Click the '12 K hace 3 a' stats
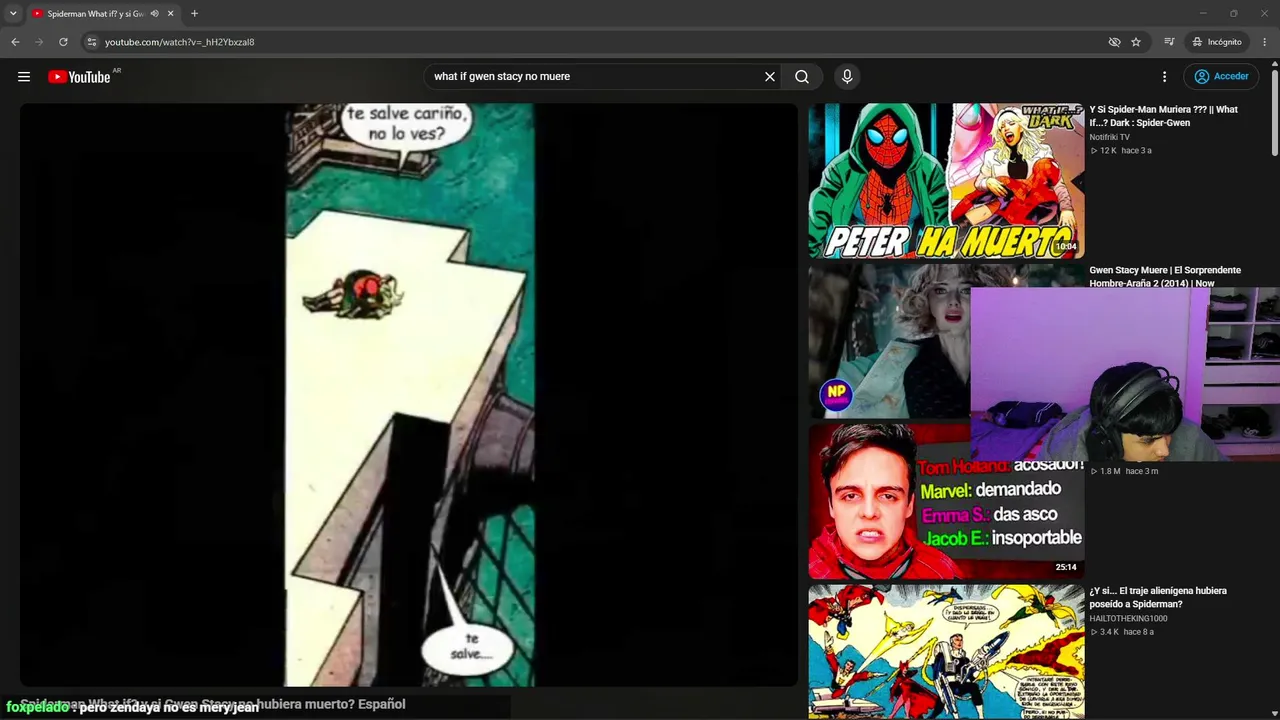This screenshot has width=1280, height=720. click(1121, 151)
